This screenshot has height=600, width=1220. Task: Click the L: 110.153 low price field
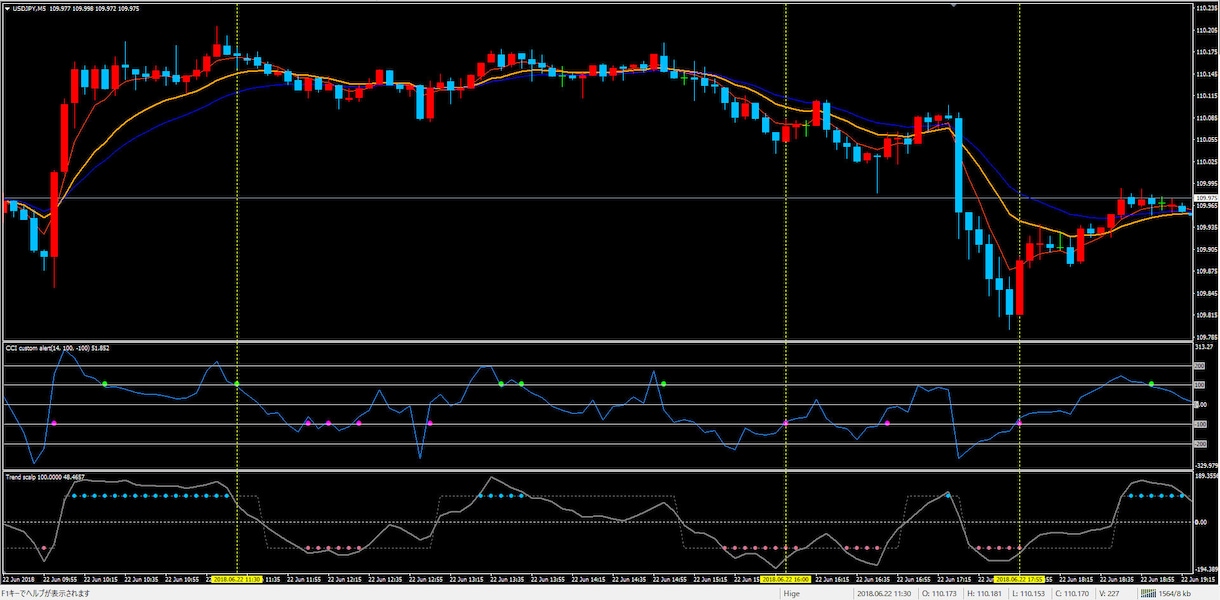click(x=1027, y=593)
